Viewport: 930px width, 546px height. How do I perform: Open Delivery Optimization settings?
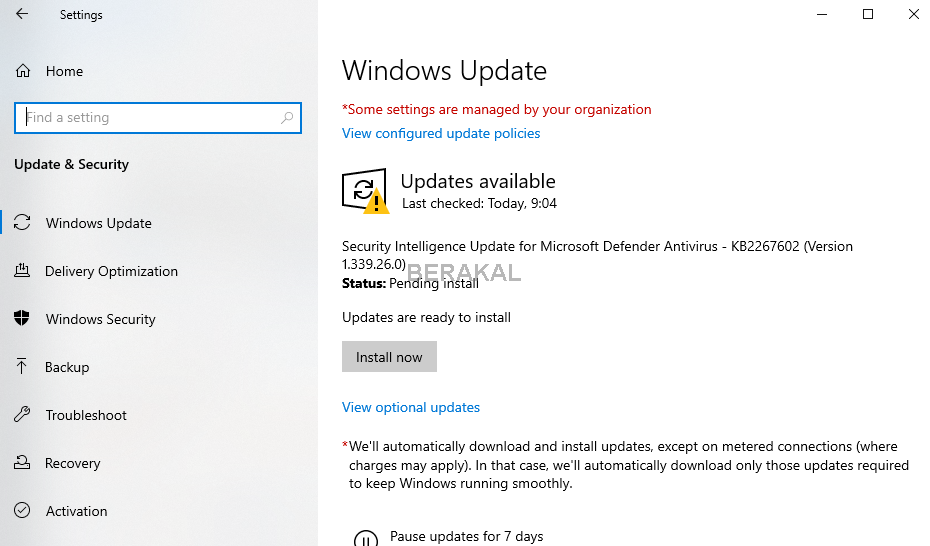point(112,272)
